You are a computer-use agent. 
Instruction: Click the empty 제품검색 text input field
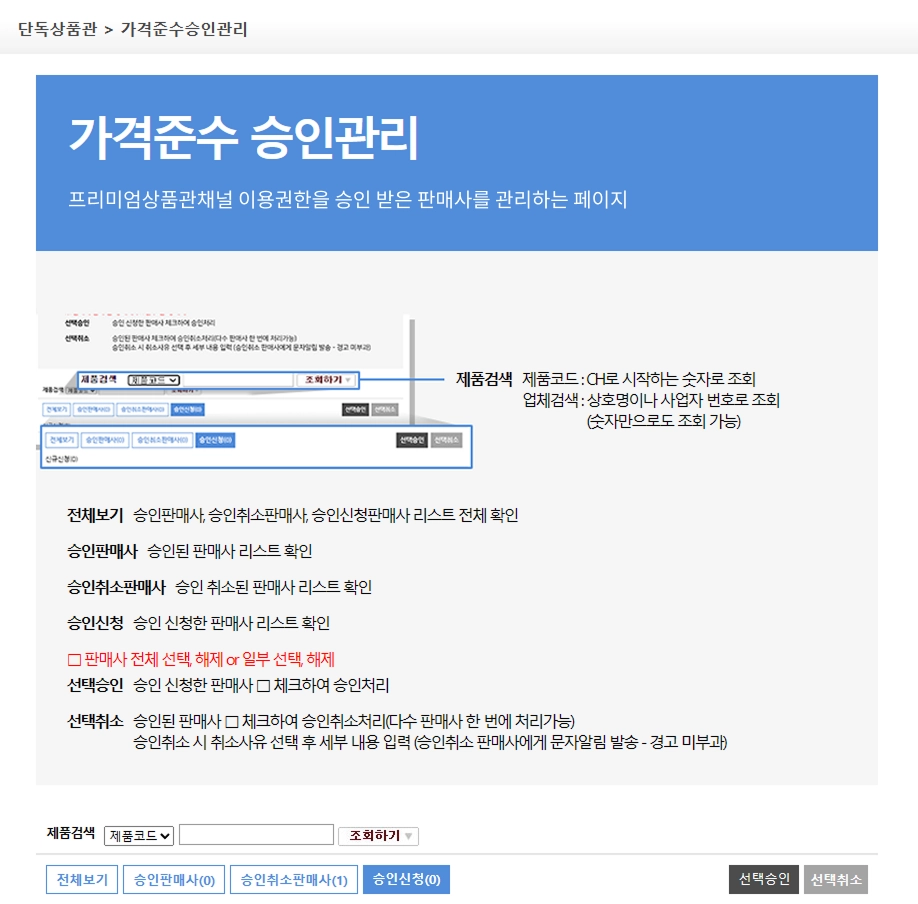pyautogui.click(x=256, y=835)
